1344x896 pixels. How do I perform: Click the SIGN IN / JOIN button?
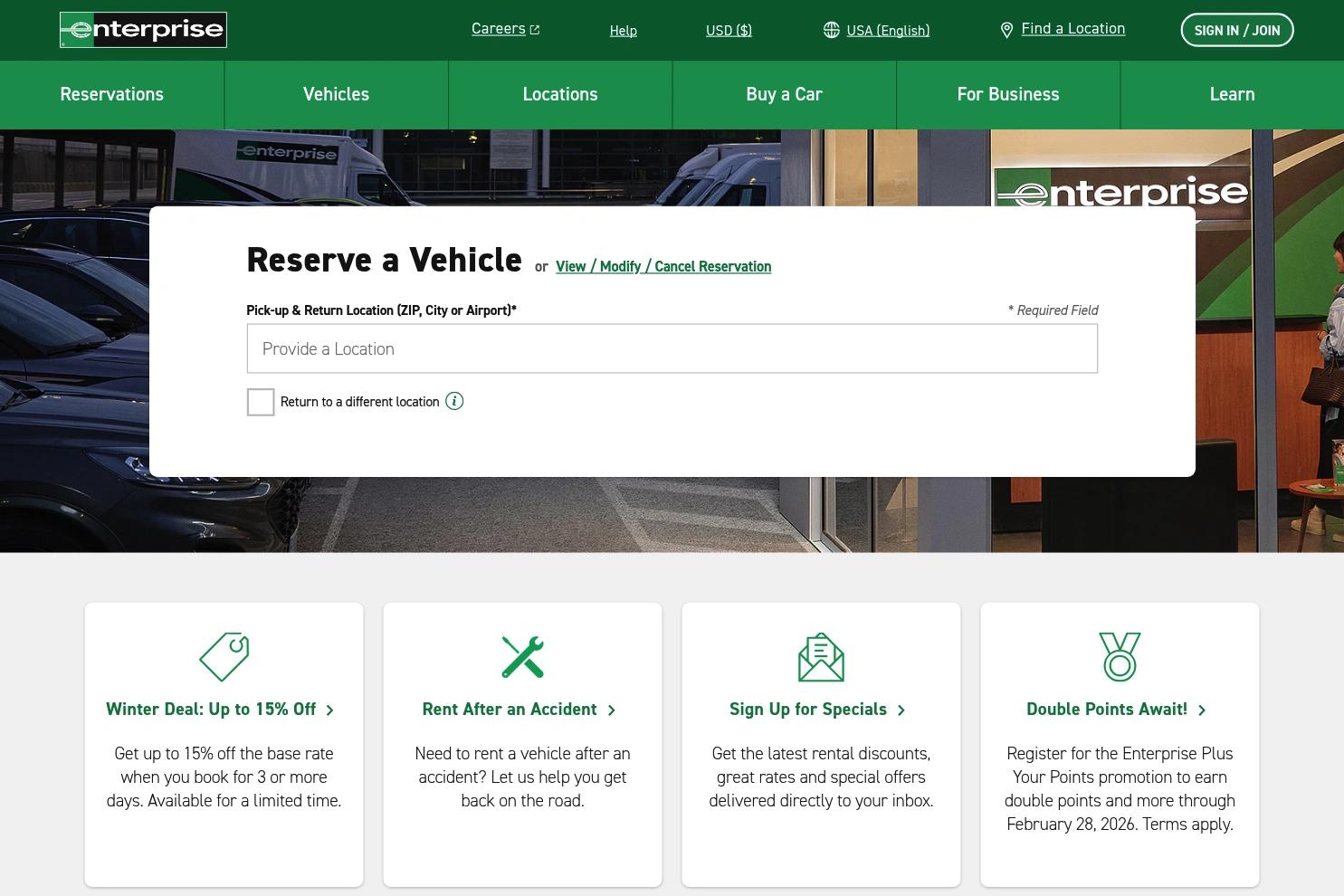point(1237,30)
